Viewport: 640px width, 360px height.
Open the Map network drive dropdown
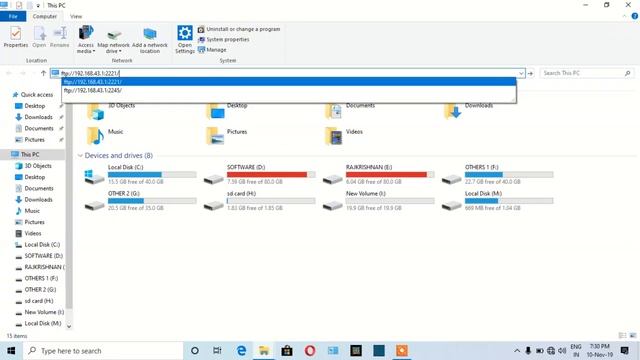pyautogui.click(x=113, y=41)
